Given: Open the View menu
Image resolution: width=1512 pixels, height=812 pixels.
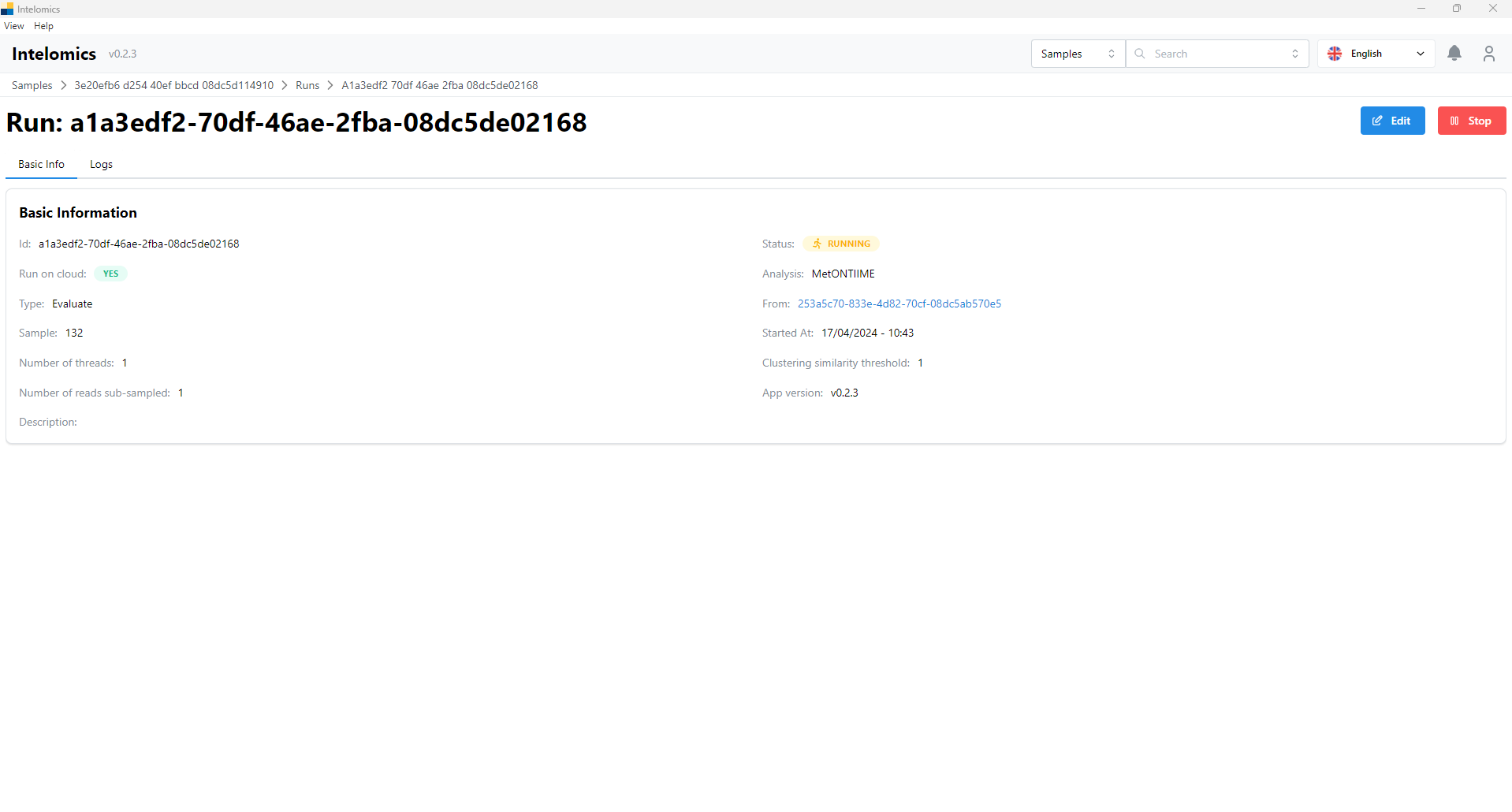Looking at the screenshot, I should click(14, 26).
